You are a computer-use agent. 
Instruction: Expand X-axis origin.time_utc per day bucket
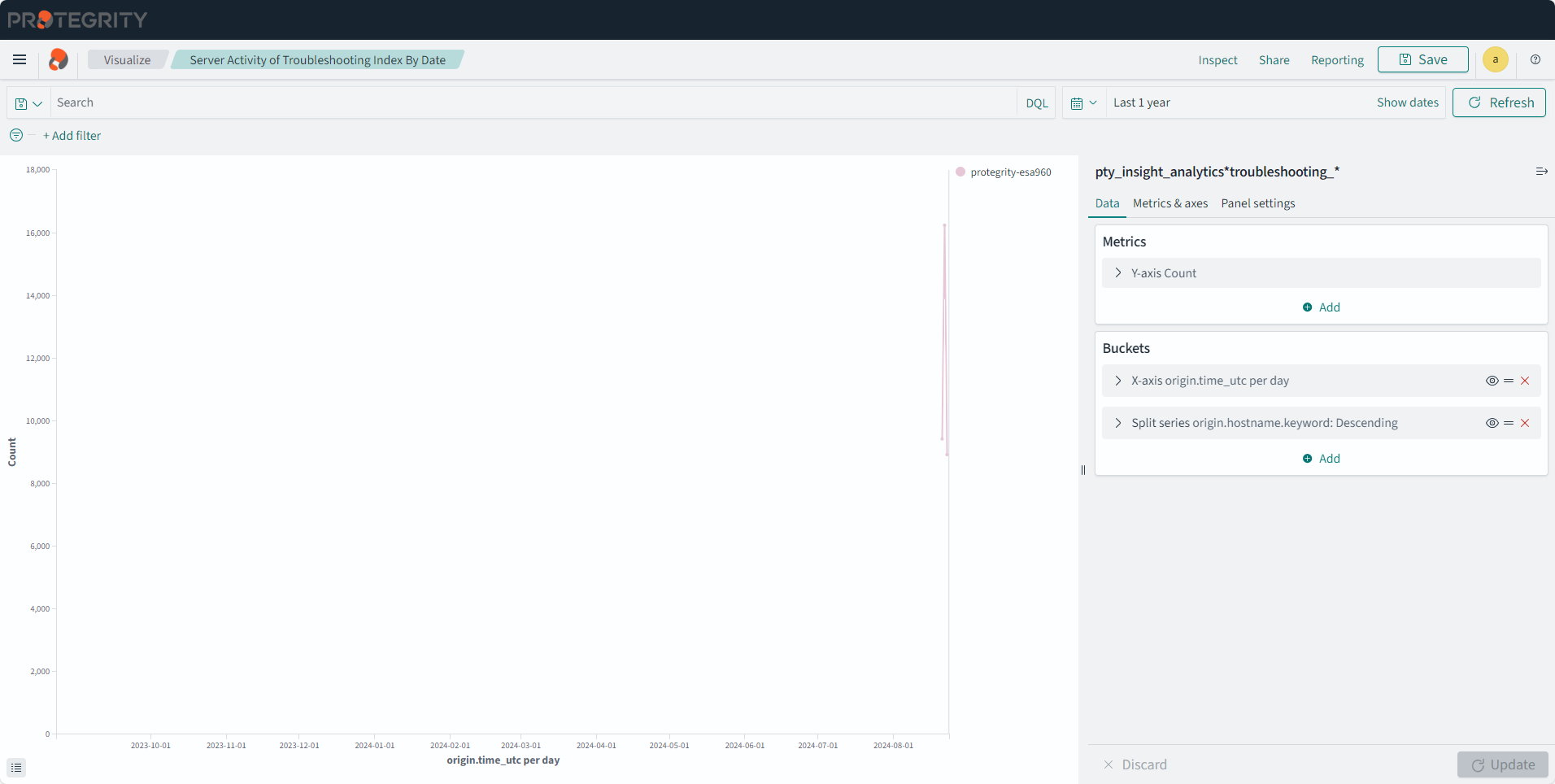tap(1118, 381)
